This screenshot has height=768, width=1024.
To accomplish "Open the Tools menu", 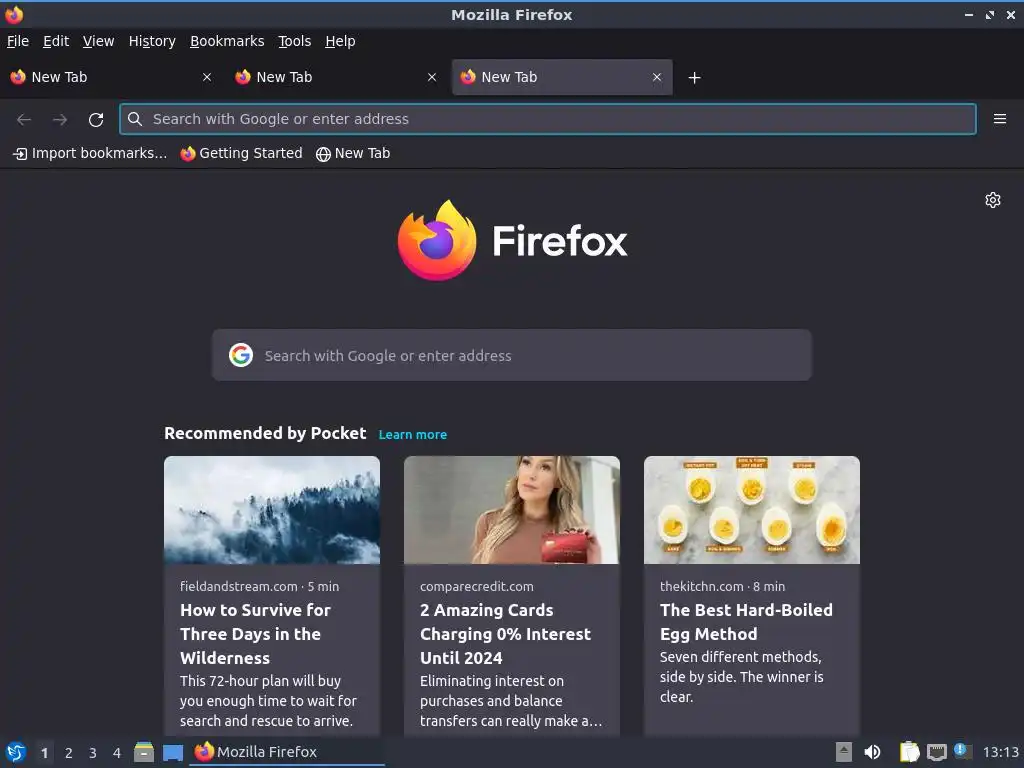I will point(295,41).
